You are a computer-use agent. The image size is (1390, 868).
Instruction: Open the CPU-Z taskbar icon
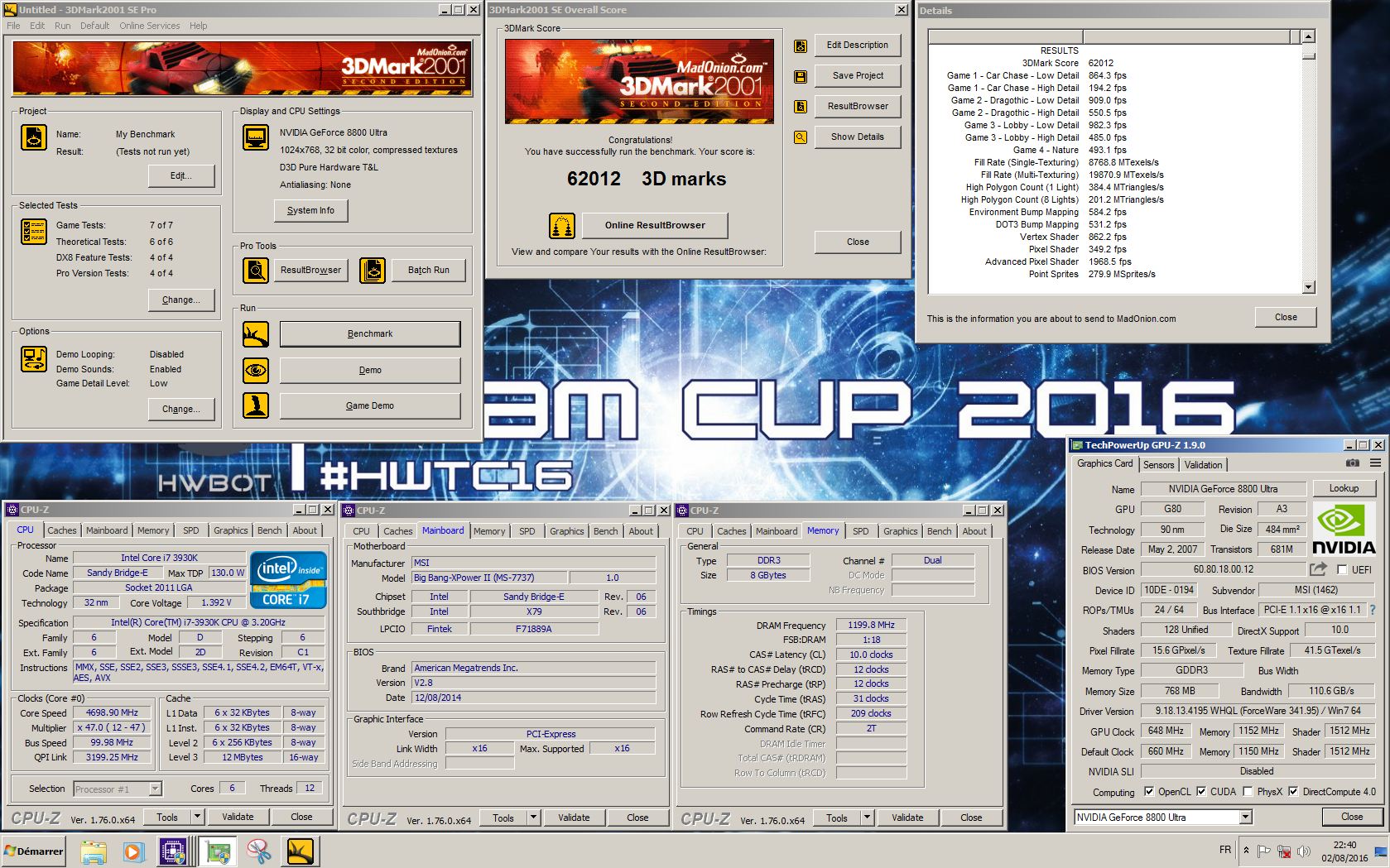tap(173, 851)
